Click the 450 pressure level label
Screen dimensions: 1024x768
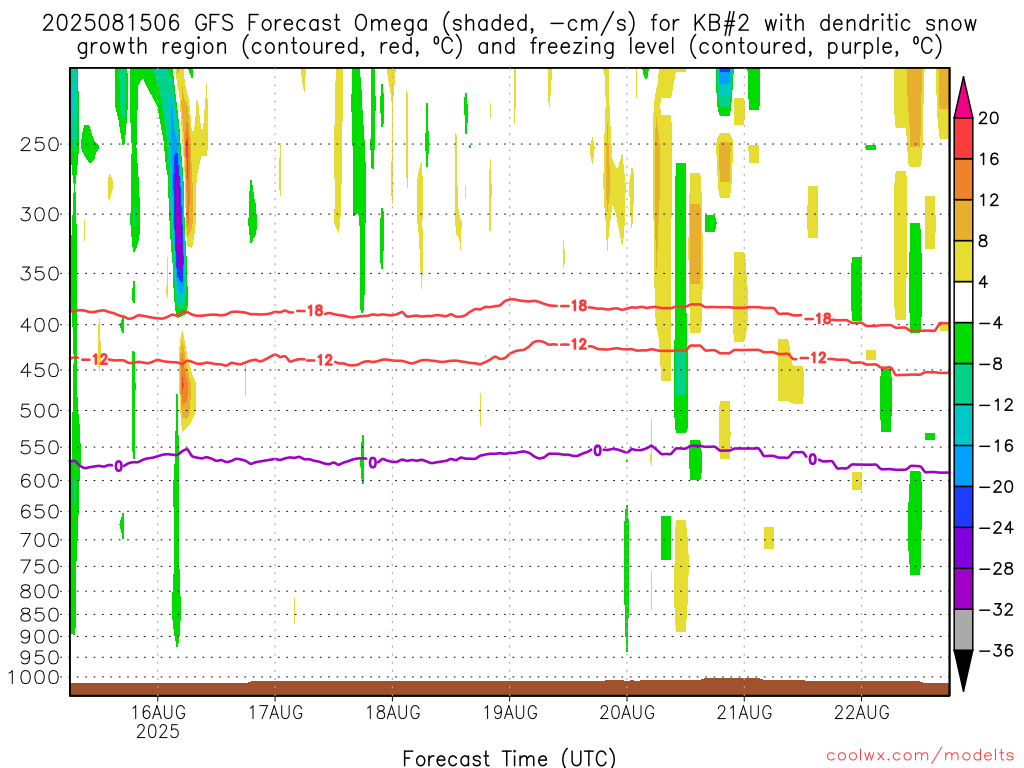[40, 370]
